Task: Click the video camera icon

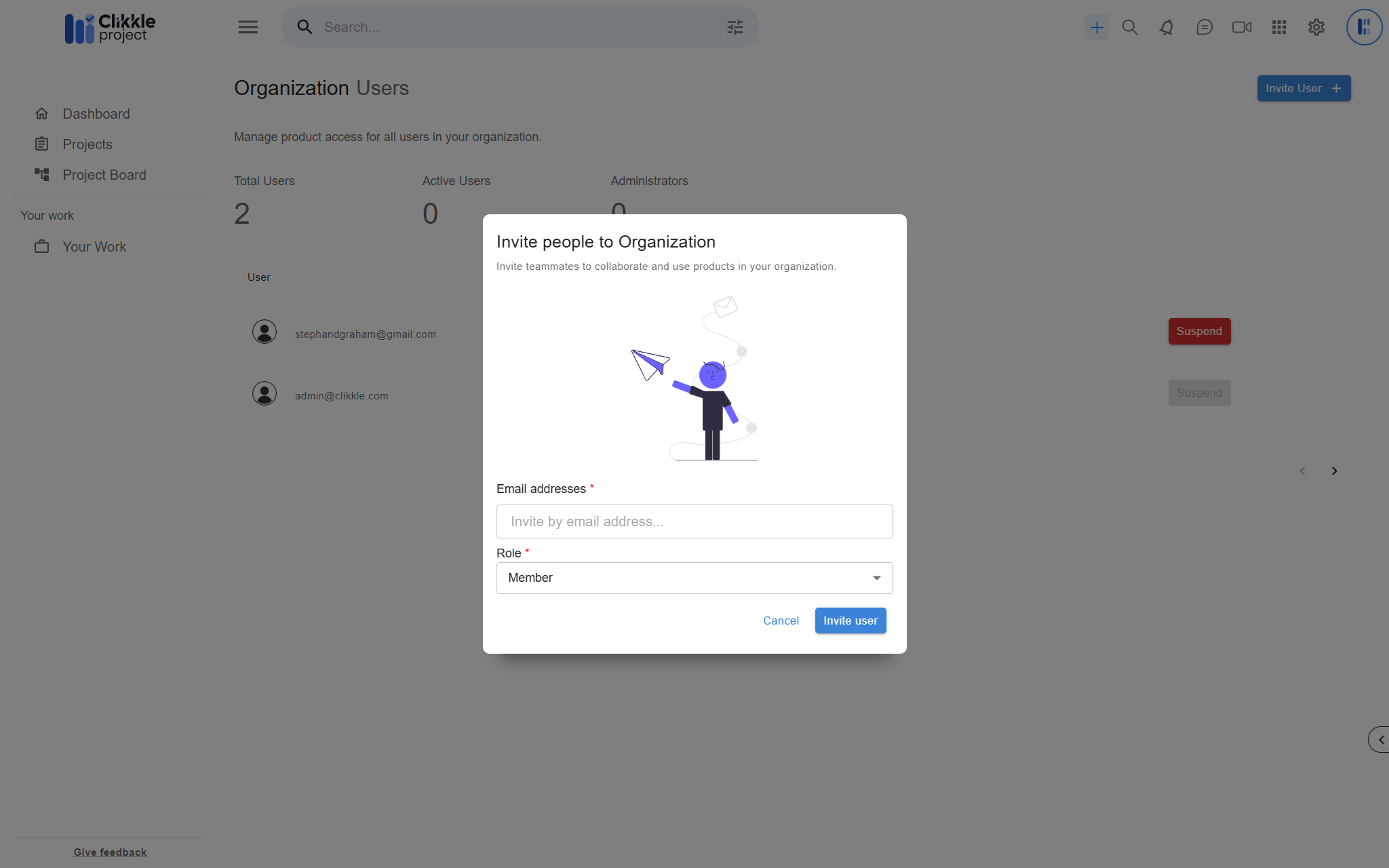Action: [x=1242, y=27]
